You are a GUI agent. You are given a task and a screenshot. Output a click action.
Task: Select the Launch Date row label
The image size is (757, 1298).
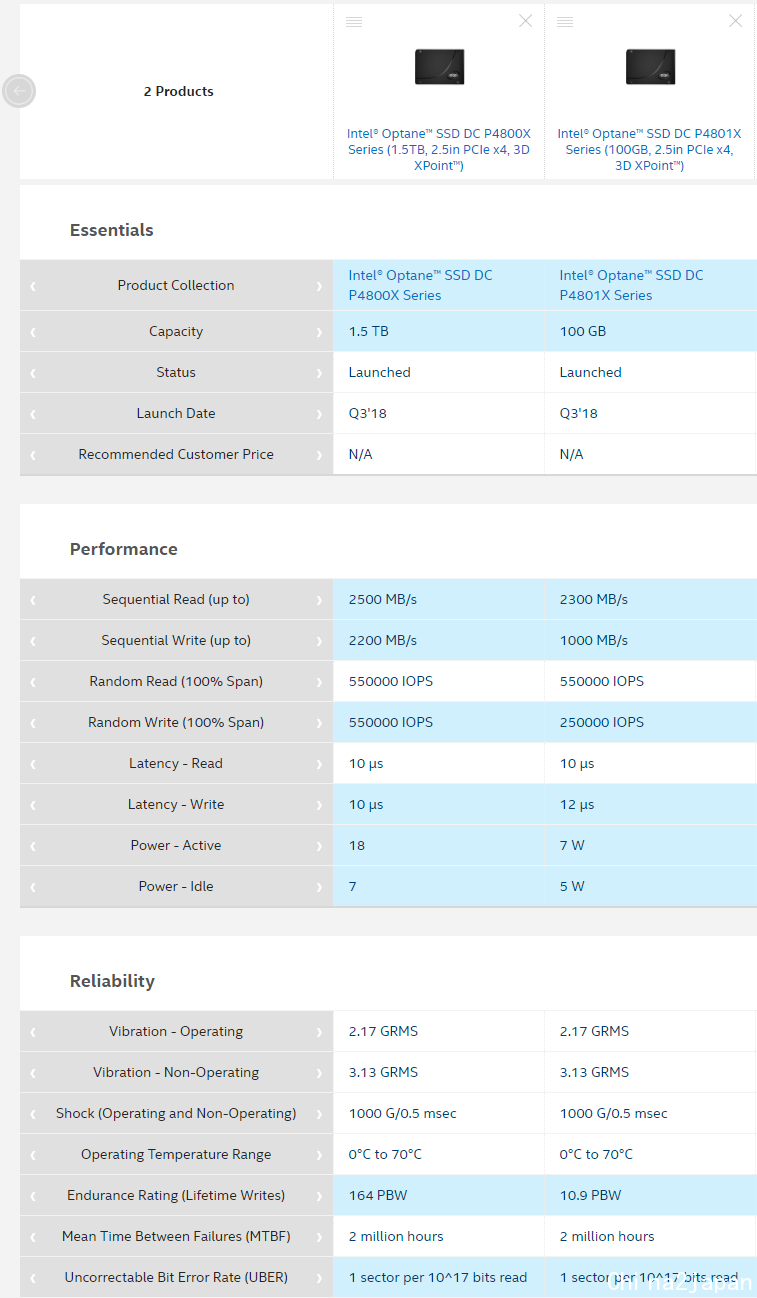point(176,413)
